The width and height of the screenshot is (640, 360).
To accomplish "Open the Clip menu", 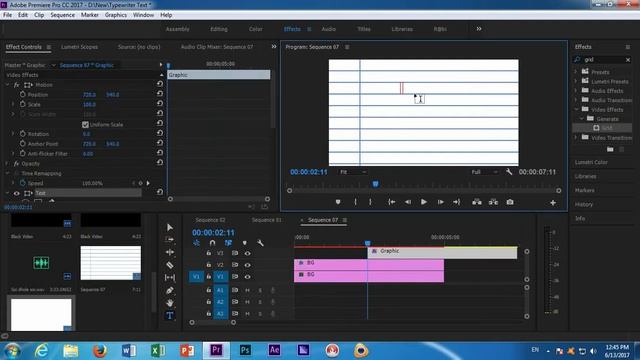I will tap(39, 15).
